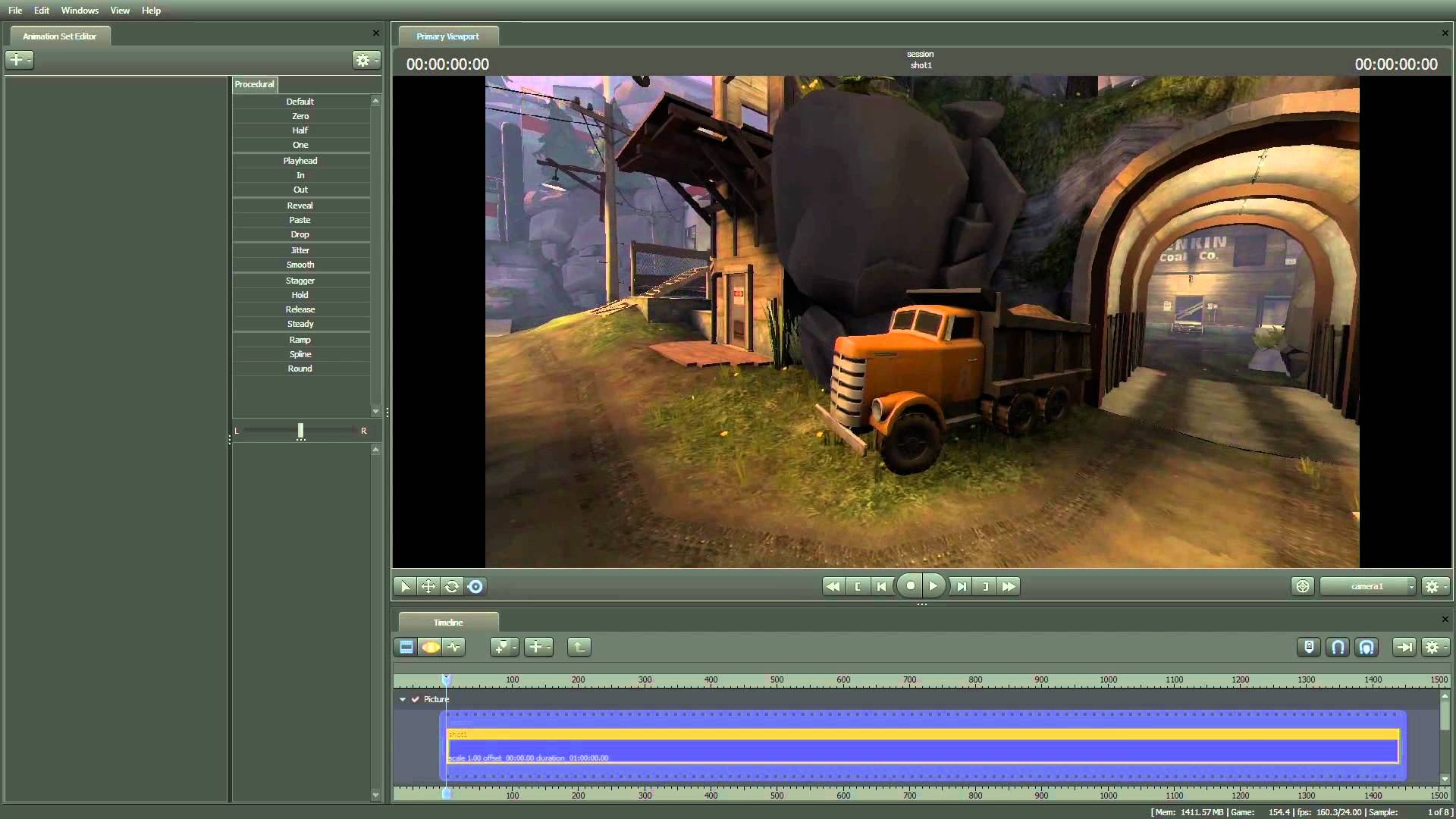
Task: Open the Graph Editor mode
Action: click(453, 647)
